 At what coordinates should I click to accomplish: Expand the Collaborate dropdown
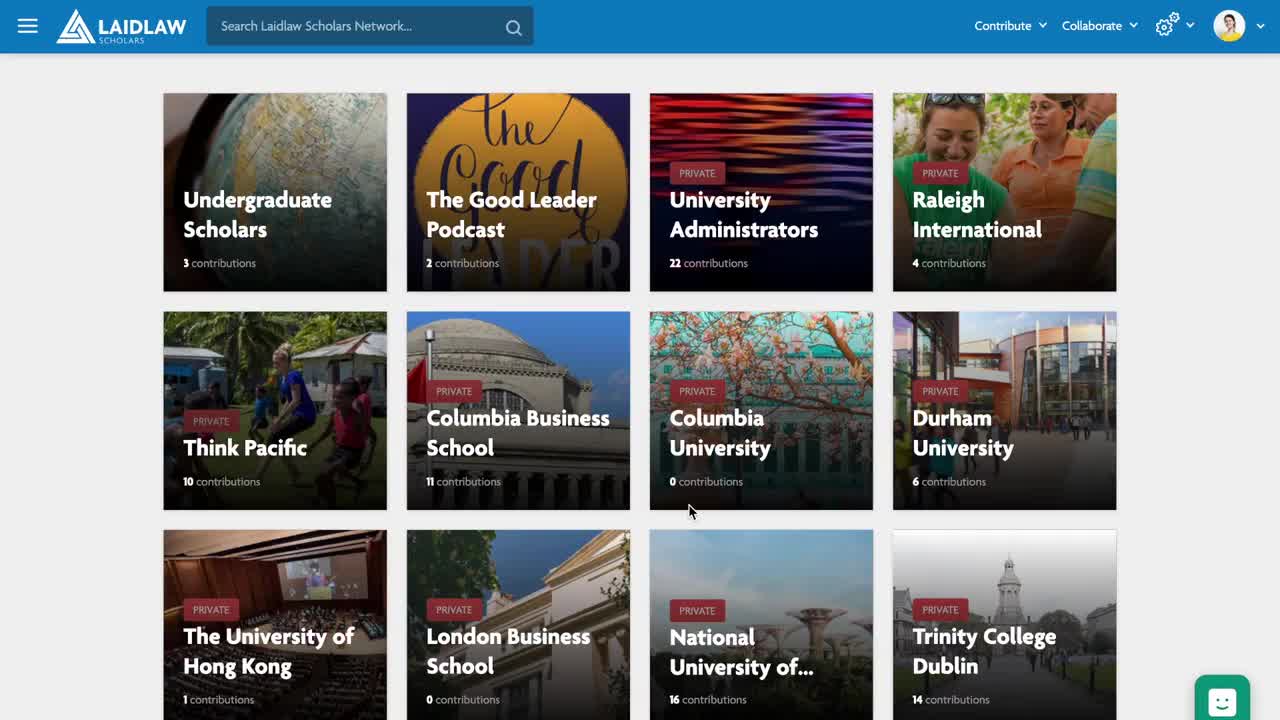(x=1099, y=26)
